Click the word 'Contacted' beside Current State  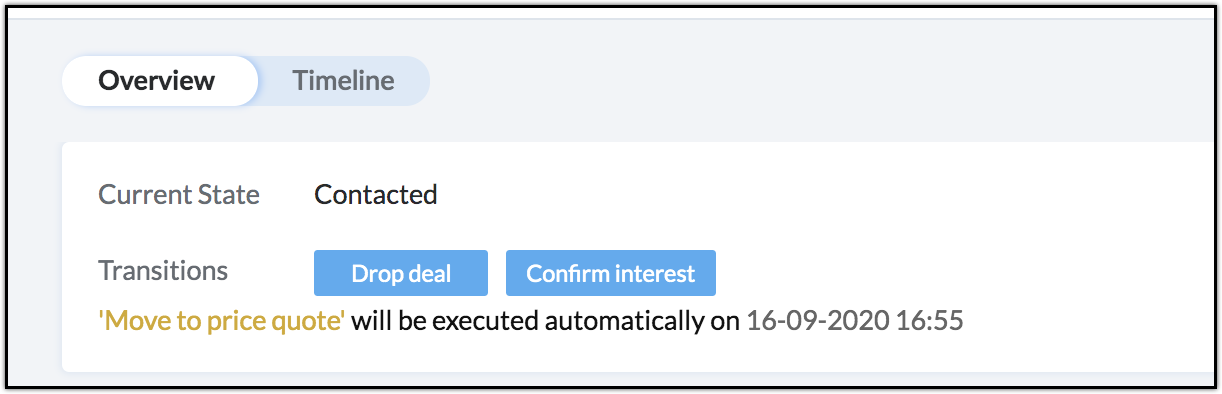376,194
